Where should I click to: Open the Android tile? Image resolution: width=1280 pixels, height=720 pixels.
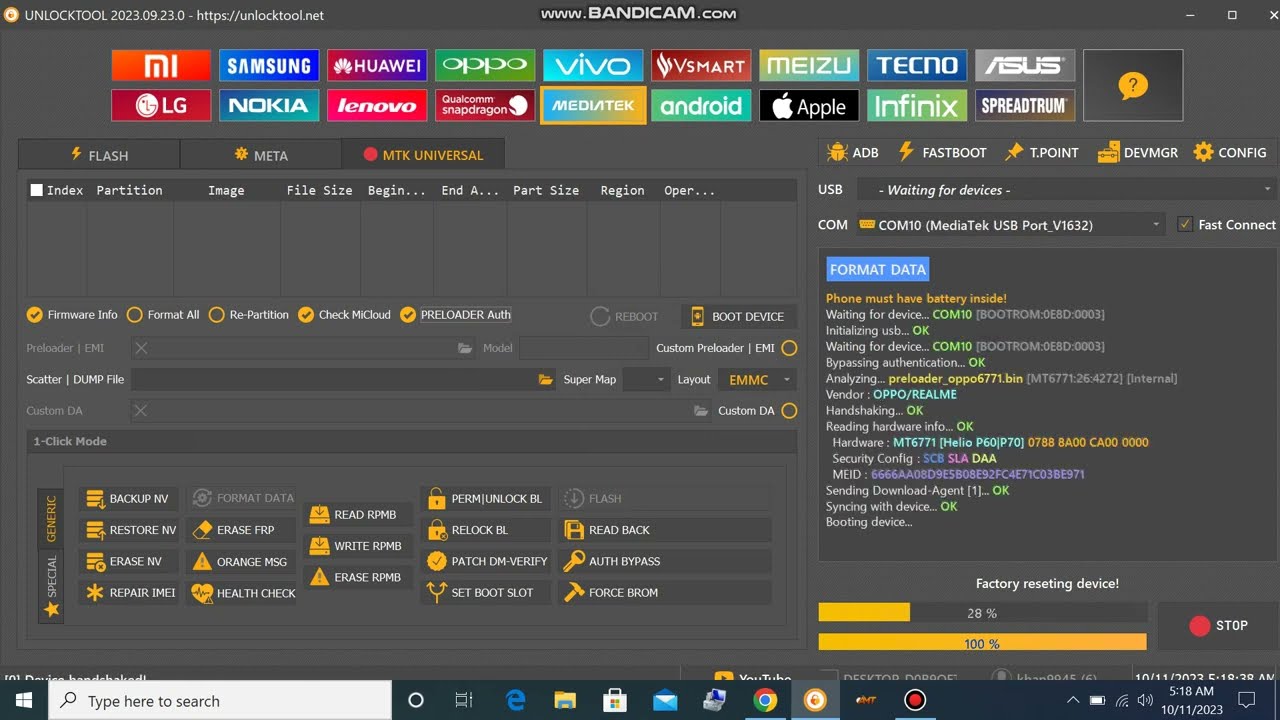click(701, 105)
